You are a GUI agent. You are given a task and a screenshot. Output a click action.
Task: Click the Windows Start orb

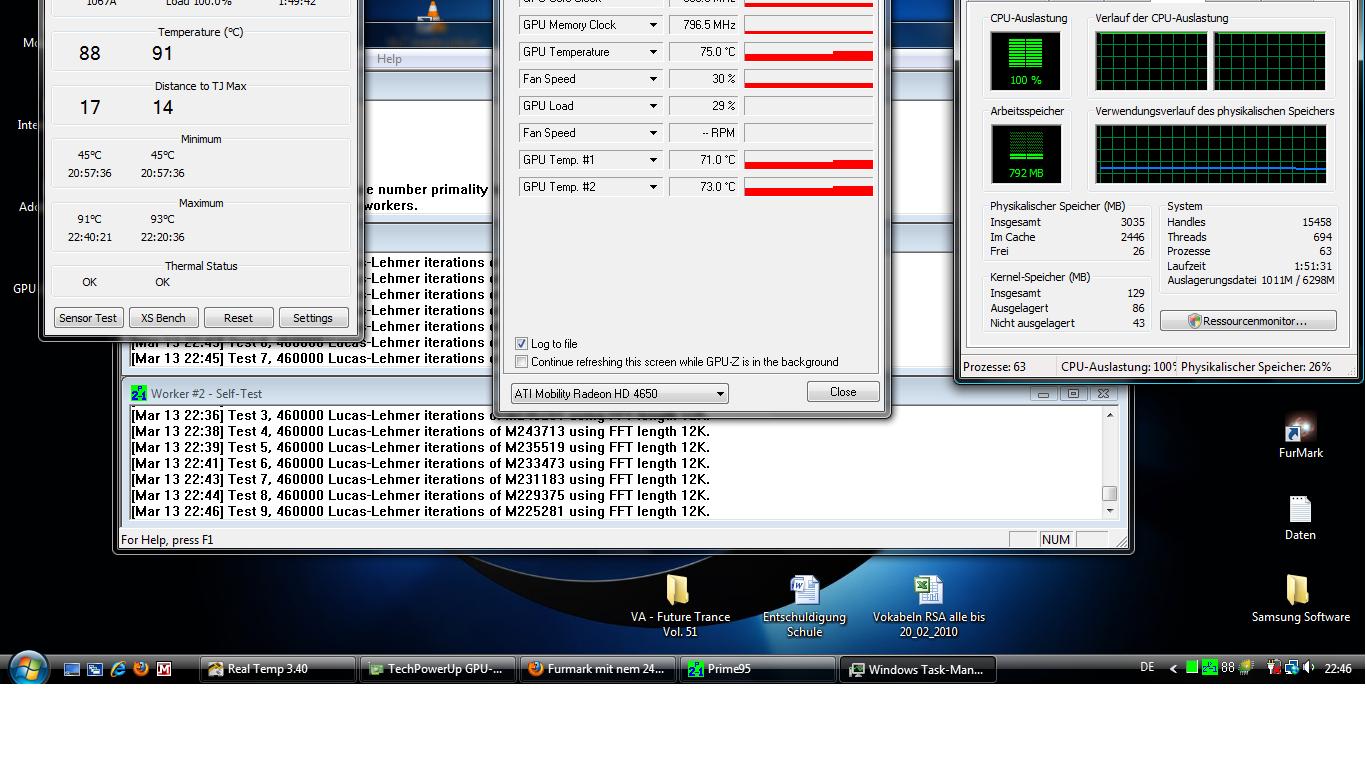click(28, 668)
